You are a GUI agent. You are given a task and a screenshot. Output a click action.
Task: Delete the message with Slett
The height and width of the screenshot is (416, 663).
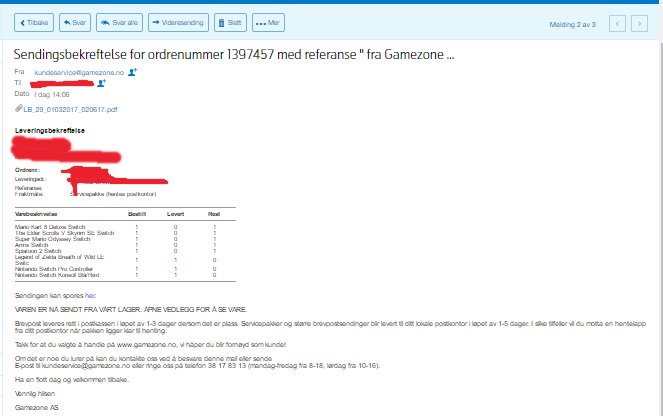tap(230, 23)
